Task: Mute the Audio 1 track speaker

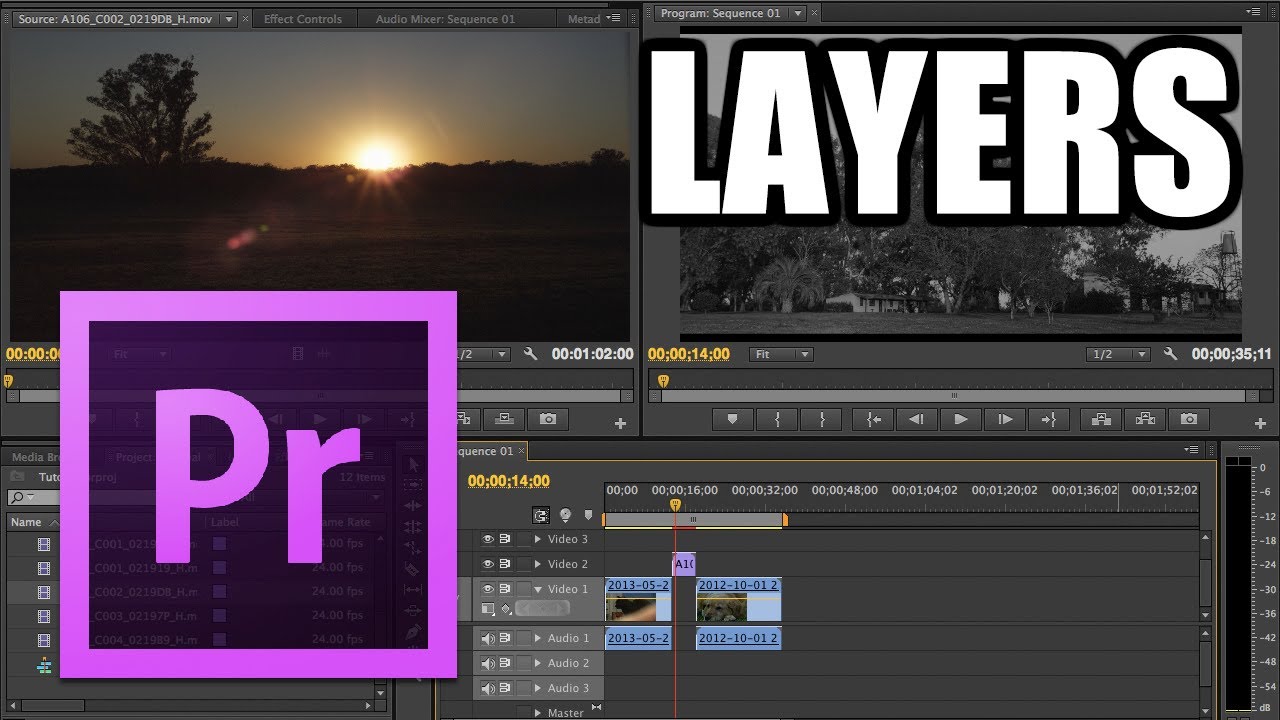Action: tap(488, 638)
